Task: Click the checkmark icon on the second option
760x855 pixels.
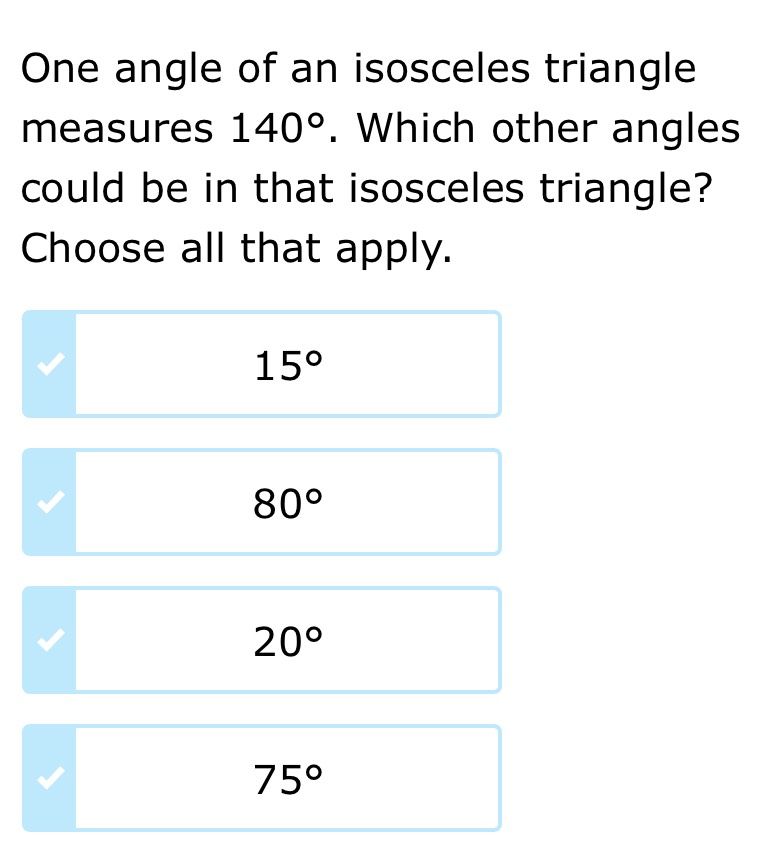Action: pyautogui.click(x=48, y=501)
